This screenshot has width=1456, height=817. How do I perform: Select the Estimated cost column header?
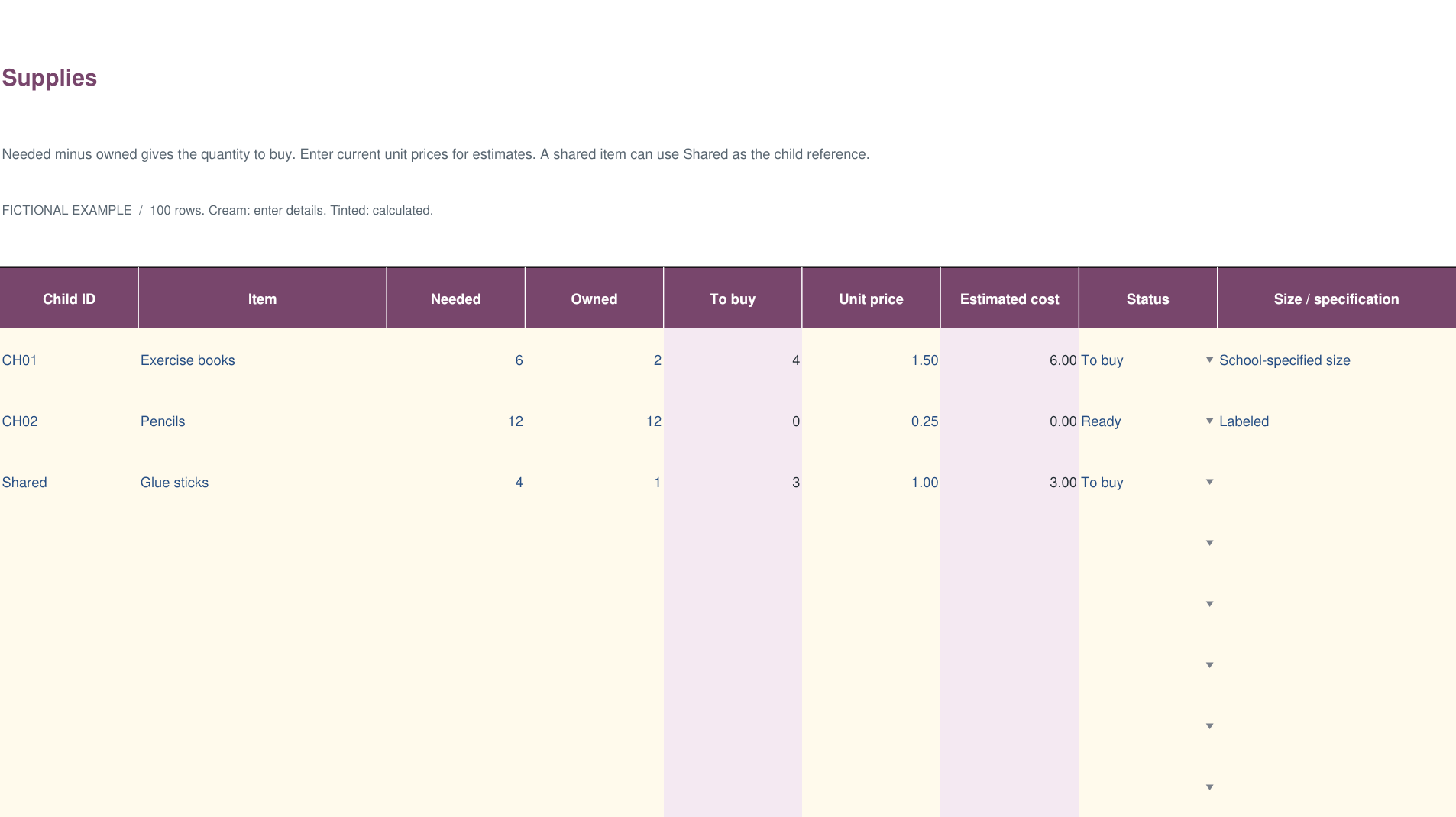coord(1009,299)
